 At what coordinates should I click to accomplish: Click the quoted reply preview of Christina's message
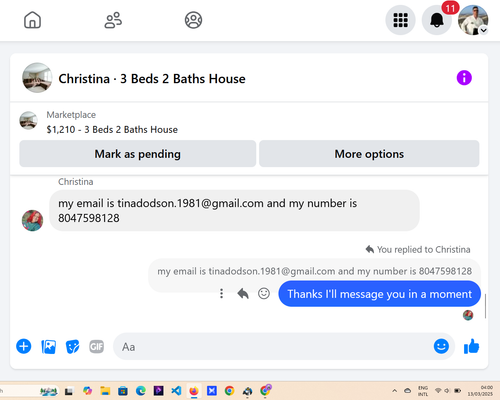click(314, 271)
